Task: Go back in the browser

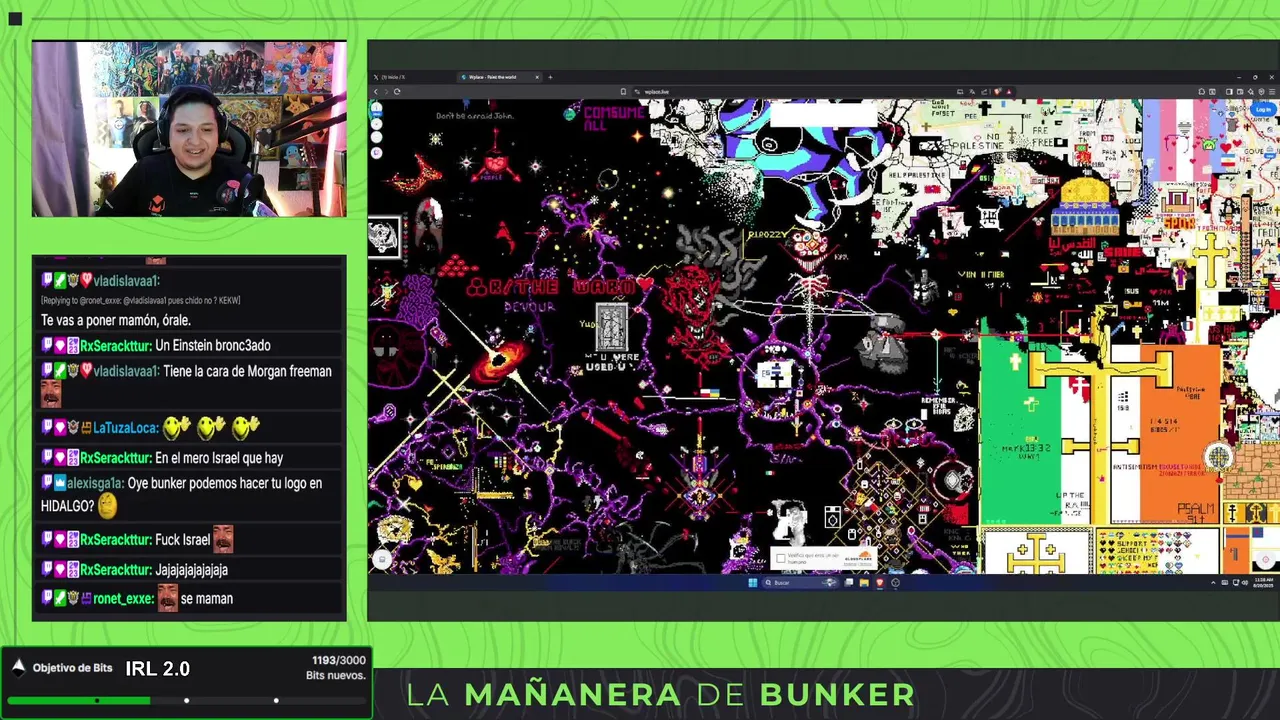Action: pyautogui.click(x=376, y=91)
